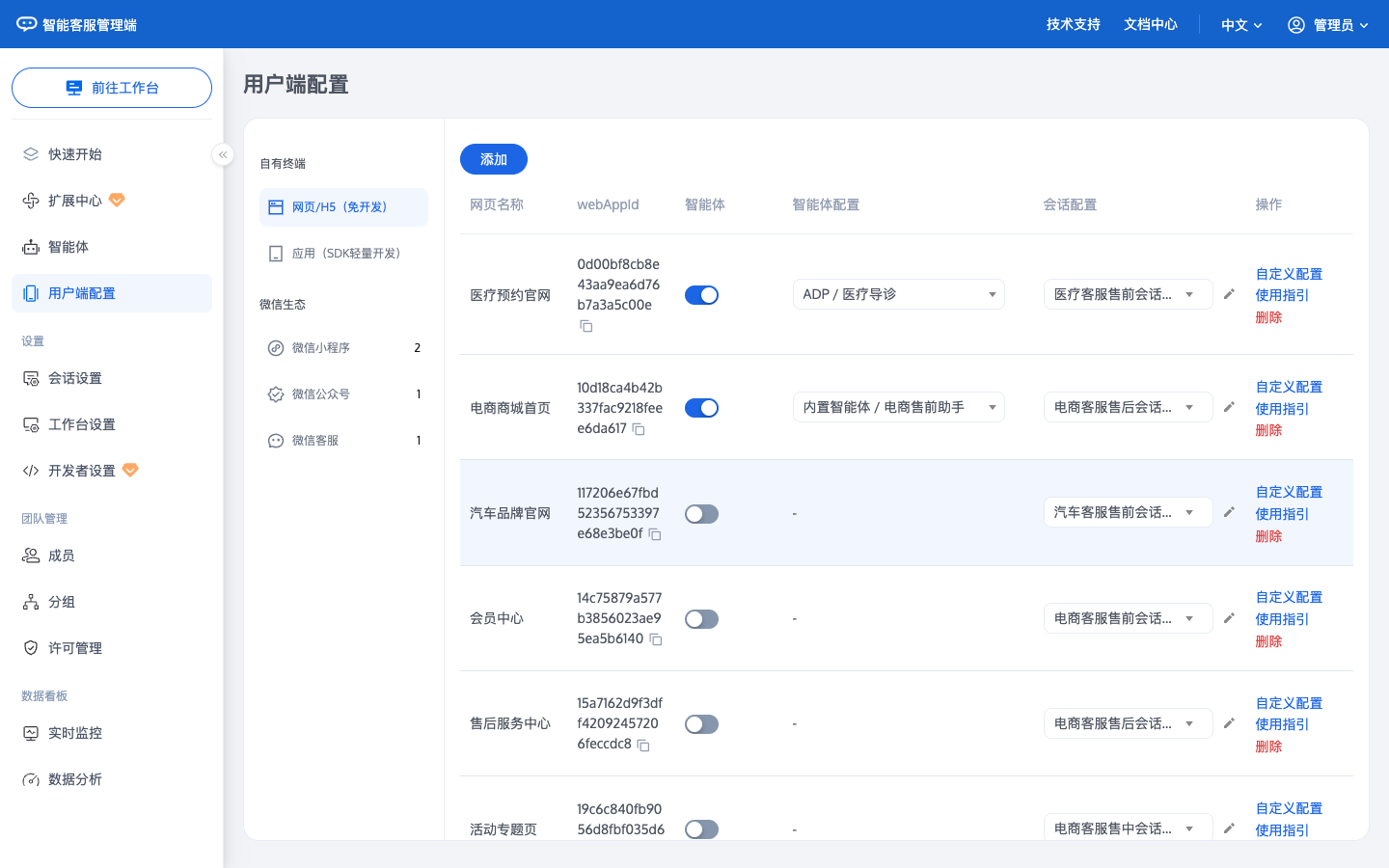Open 技术支持 in the top bar
1389x868 pixels.
(1074, 24)
